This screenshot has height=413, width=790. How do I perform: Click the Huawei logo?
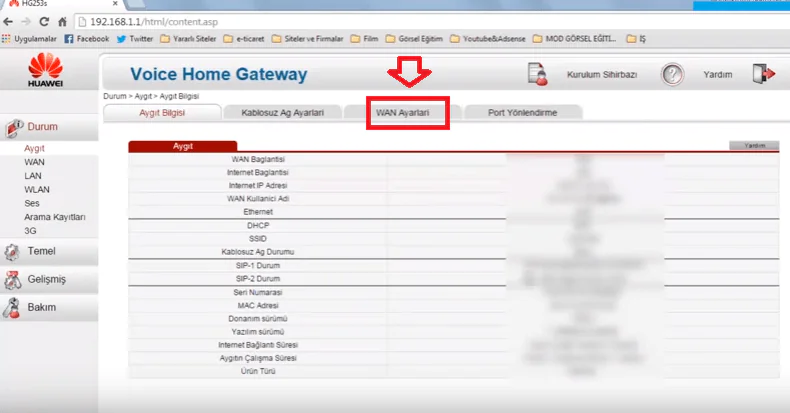pos(45,70)
